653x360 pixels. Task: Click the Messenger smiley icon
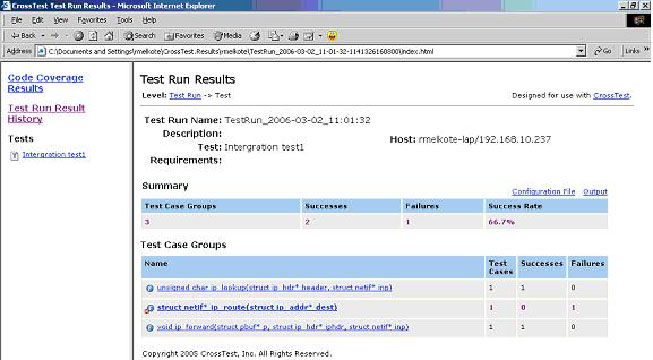pyautogui.click(x=332, y=36)
